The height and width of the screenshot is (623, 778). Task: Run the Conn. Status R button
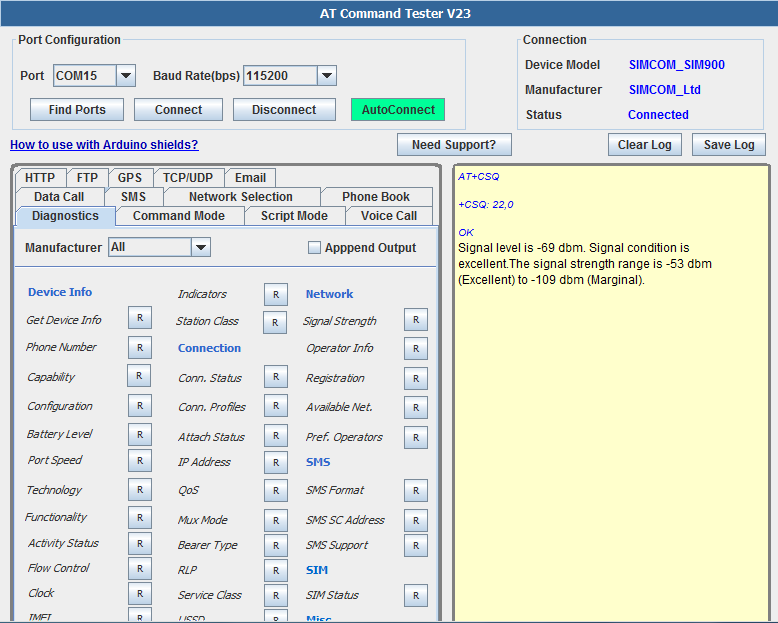click(x=276, y=377)
